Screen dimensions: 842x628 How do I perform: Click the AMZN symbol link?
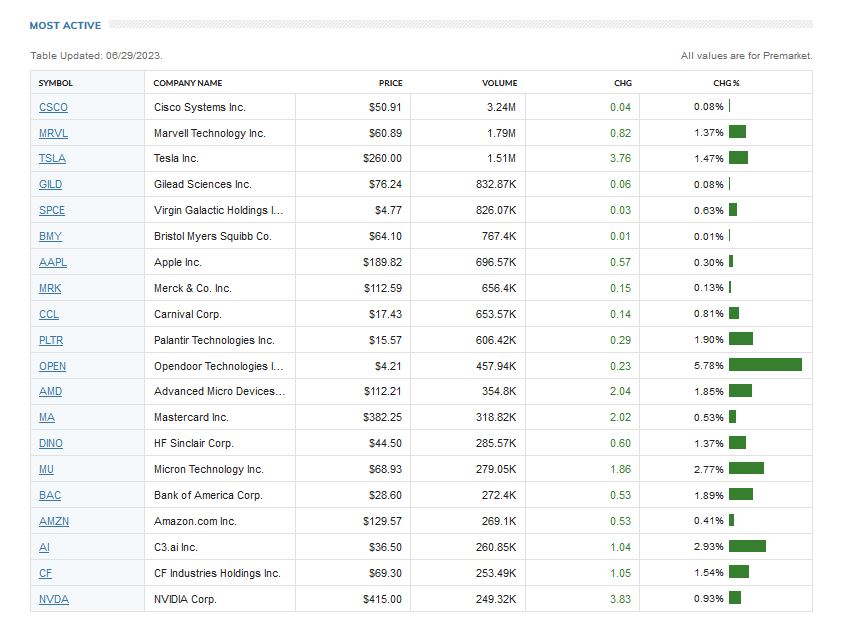pyautogui.click(x=54, y=522)
